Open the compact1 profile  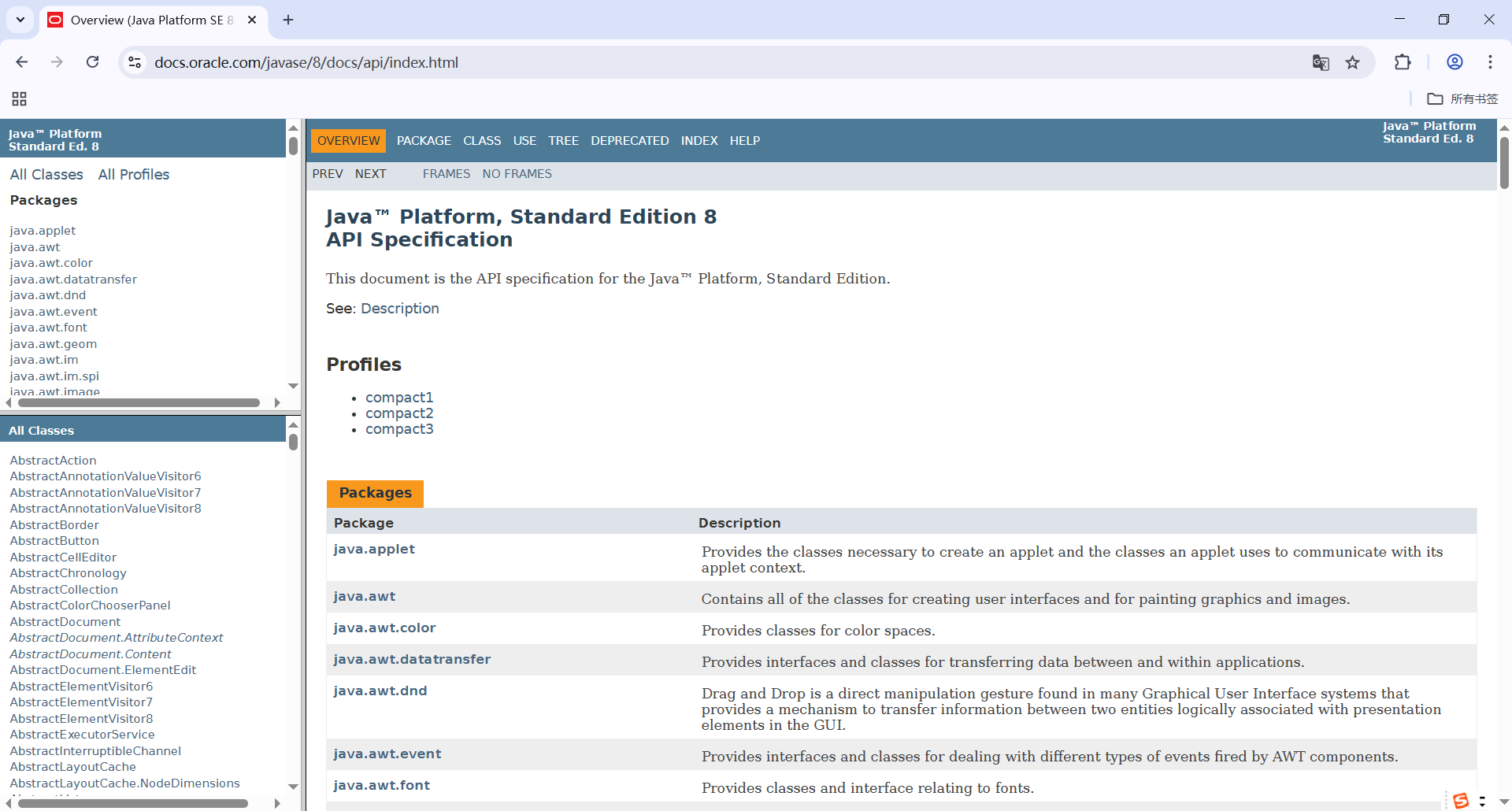click(399, 398)
